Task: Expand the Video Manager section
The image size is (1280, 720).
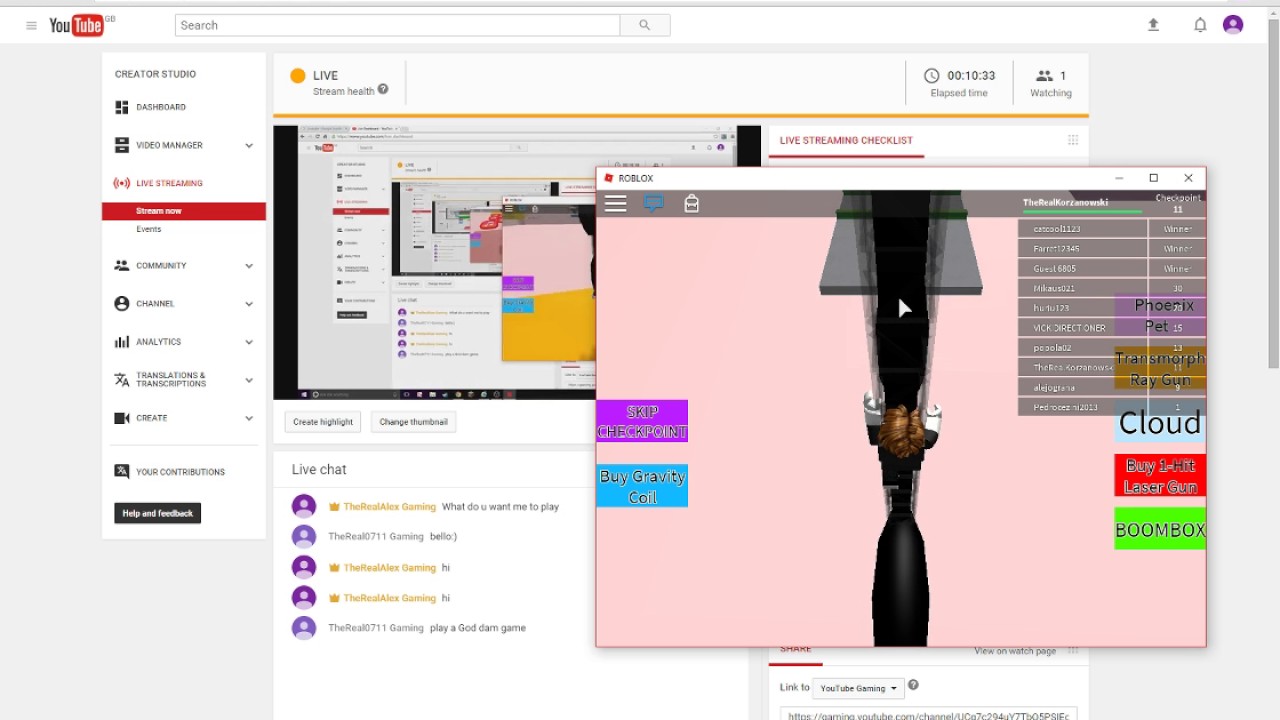Action: (249, 145)
